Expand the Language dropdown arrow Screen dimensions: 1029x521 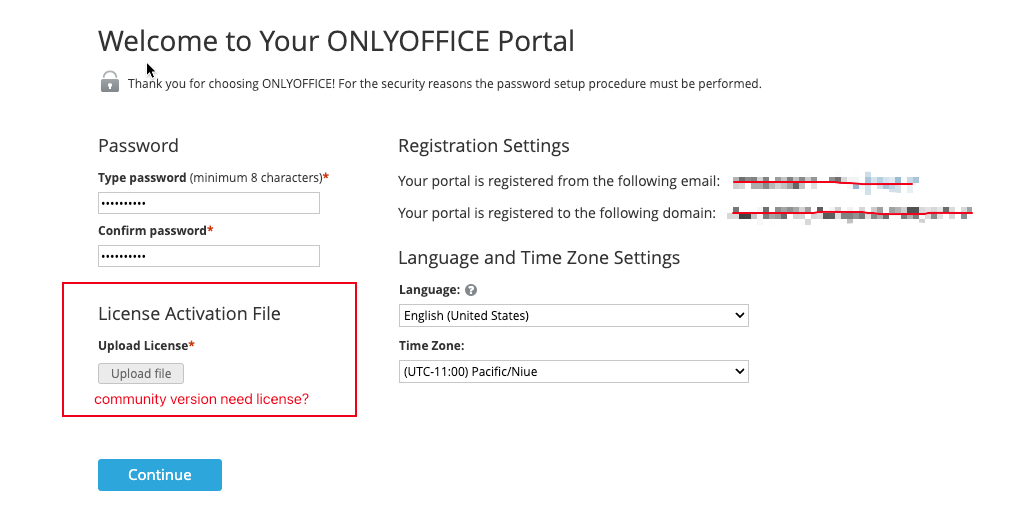click(x=740, y=316)
